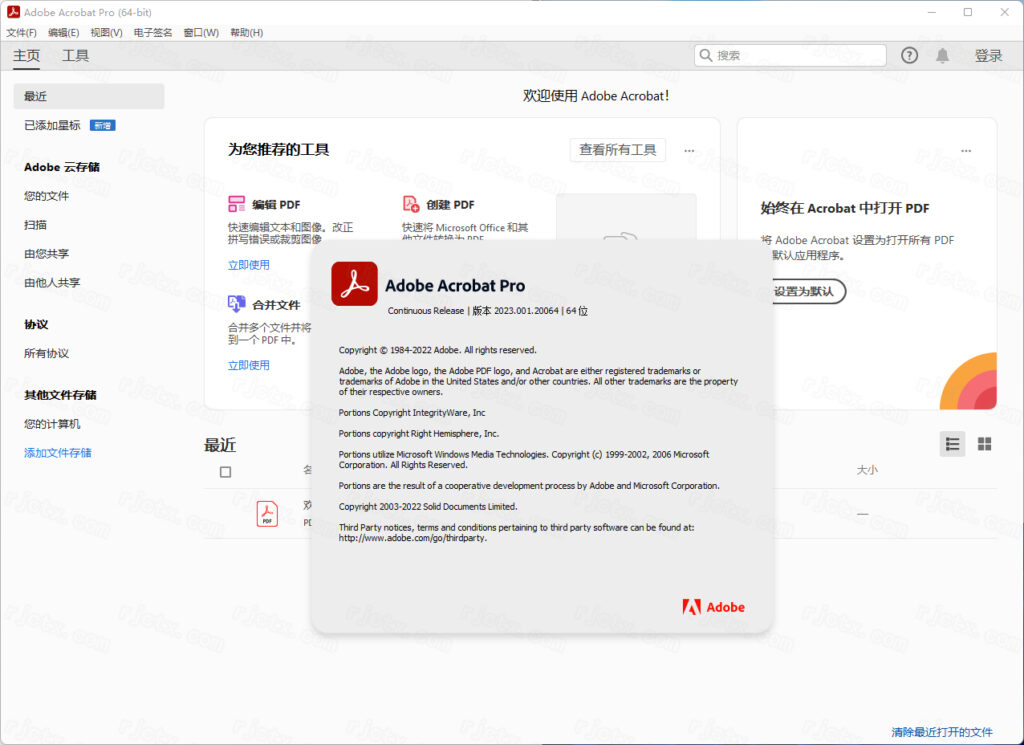This screenshot has width=1024, height=745.
Task: Open 您的计算机 in the sidebar
Action: tap(52, 424)
